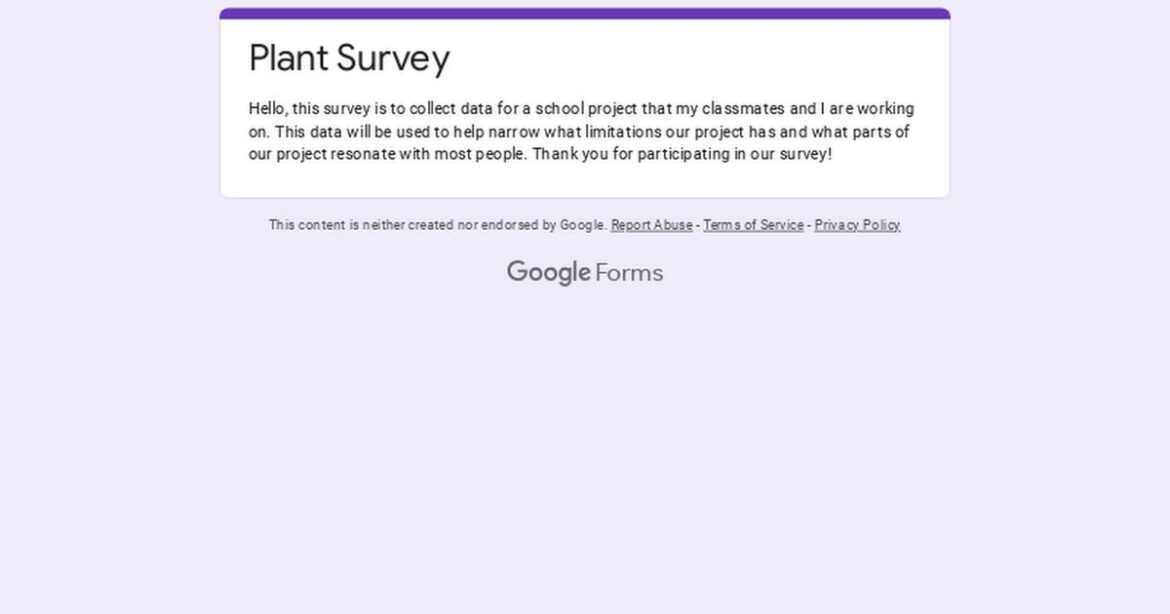
Task: Click the Google content disclaimer text
Action: point(437,225)
